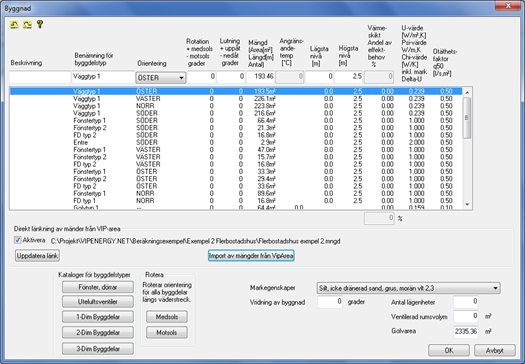Viewport: 525px width, 364px height.
Task: Click the Lutning degrees input field
Action: click(x=231, y=77)
